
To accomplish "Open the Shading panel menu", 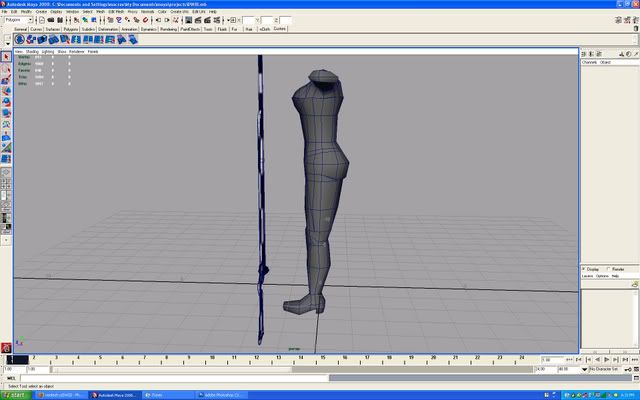I will tap(32, 51).
